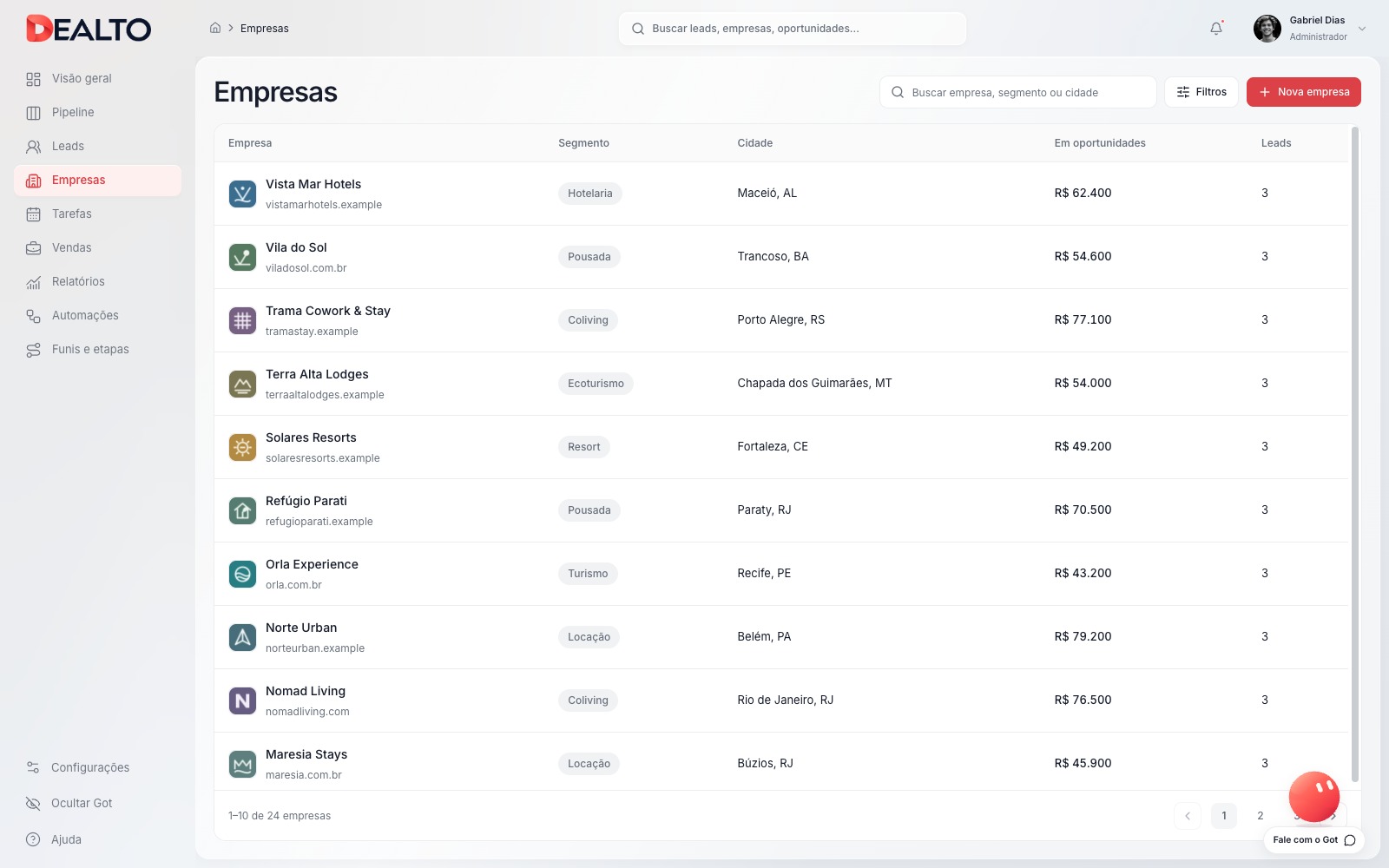Viewport: 1389px width, 868px height.
Task: Open the Orla Experience logo icon
Action: pyautogui.click(x=242, y=574)
